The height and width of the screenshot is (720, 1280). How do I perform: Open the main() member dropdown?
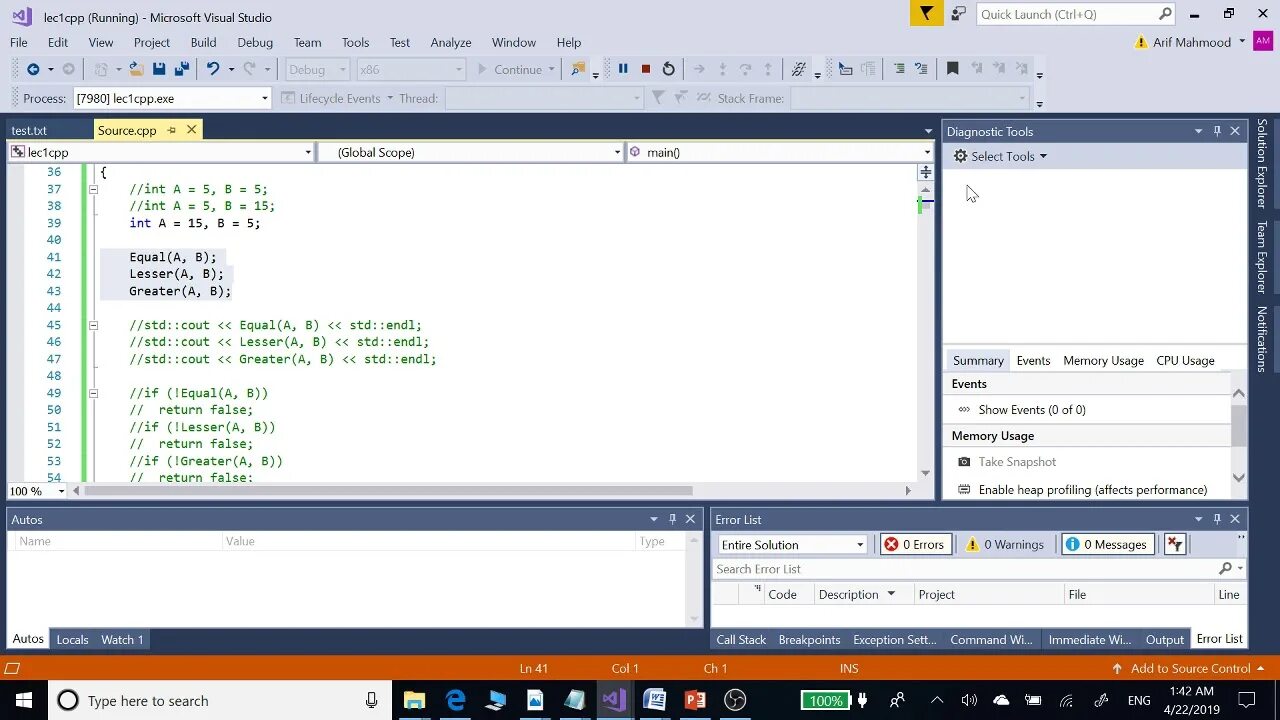point(928,152)
